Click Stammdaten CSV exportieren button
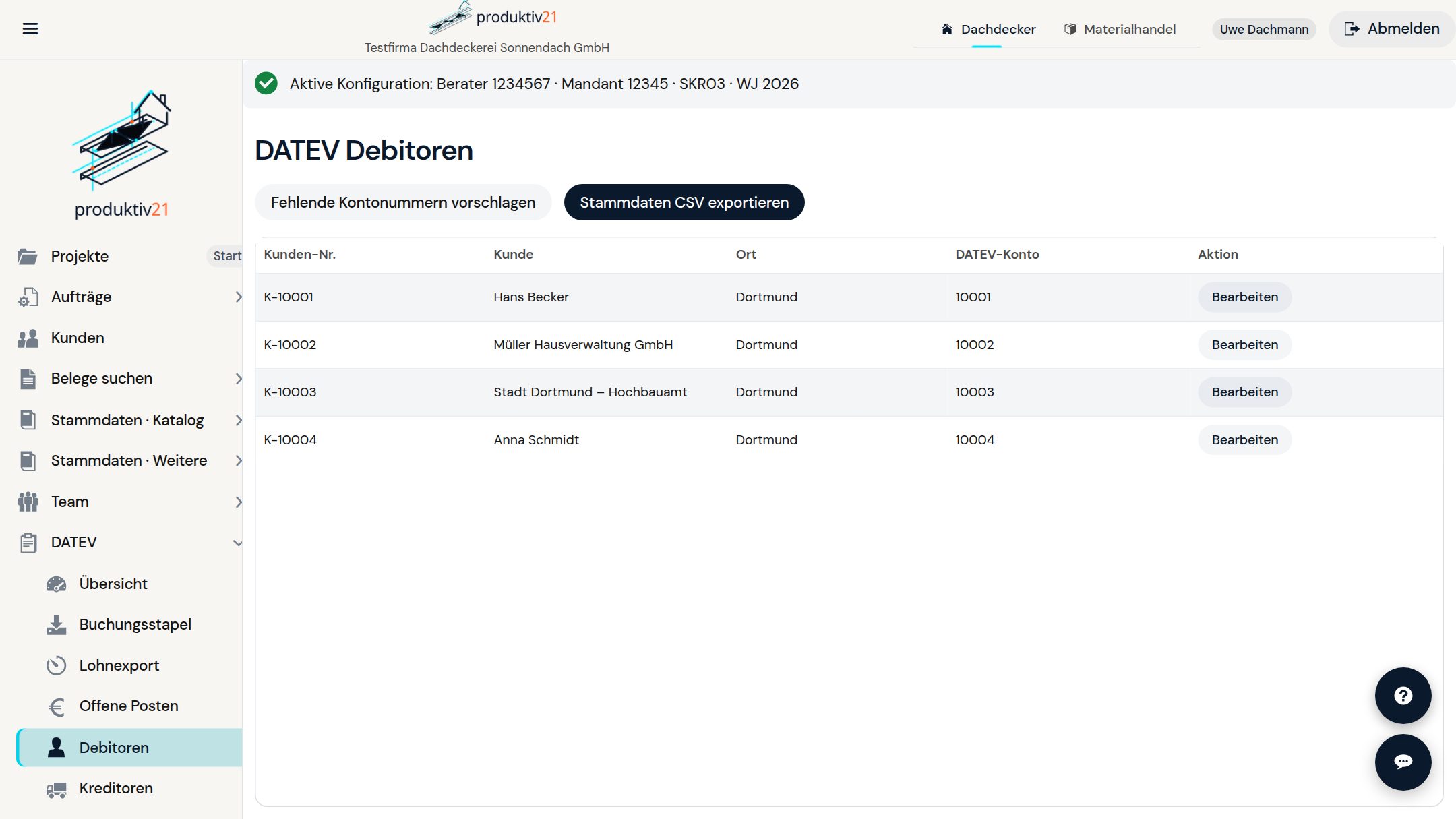The height and width of the screenshot is (819, 1456). (684, 202)
